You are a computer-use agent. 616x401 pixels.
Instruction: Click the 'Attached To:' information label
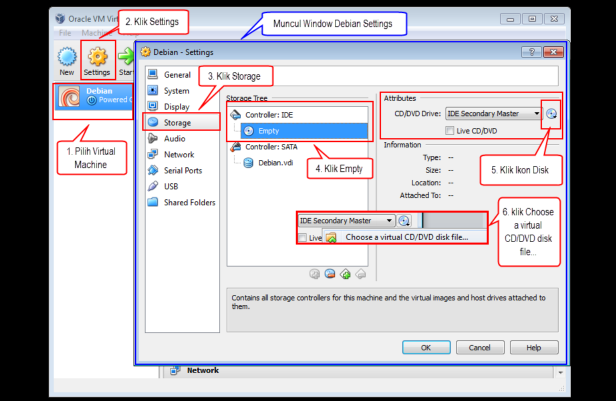(x=420, y=195)
